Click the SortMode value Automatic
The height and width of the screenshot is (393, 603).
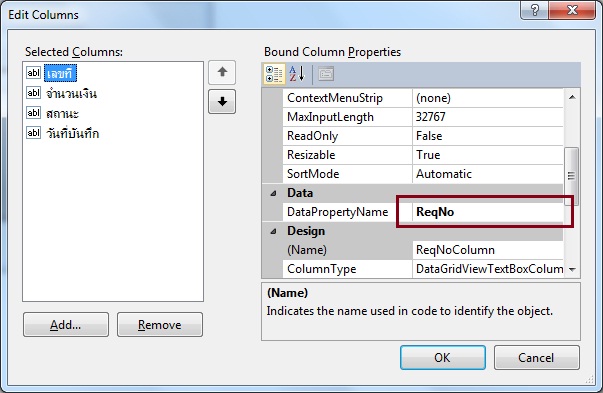[488, 174]
